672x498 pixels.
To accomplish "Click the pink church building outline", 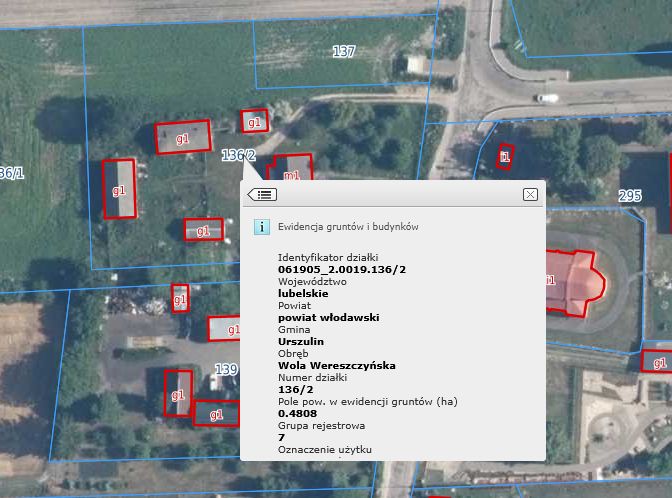I will click(575, 283).
